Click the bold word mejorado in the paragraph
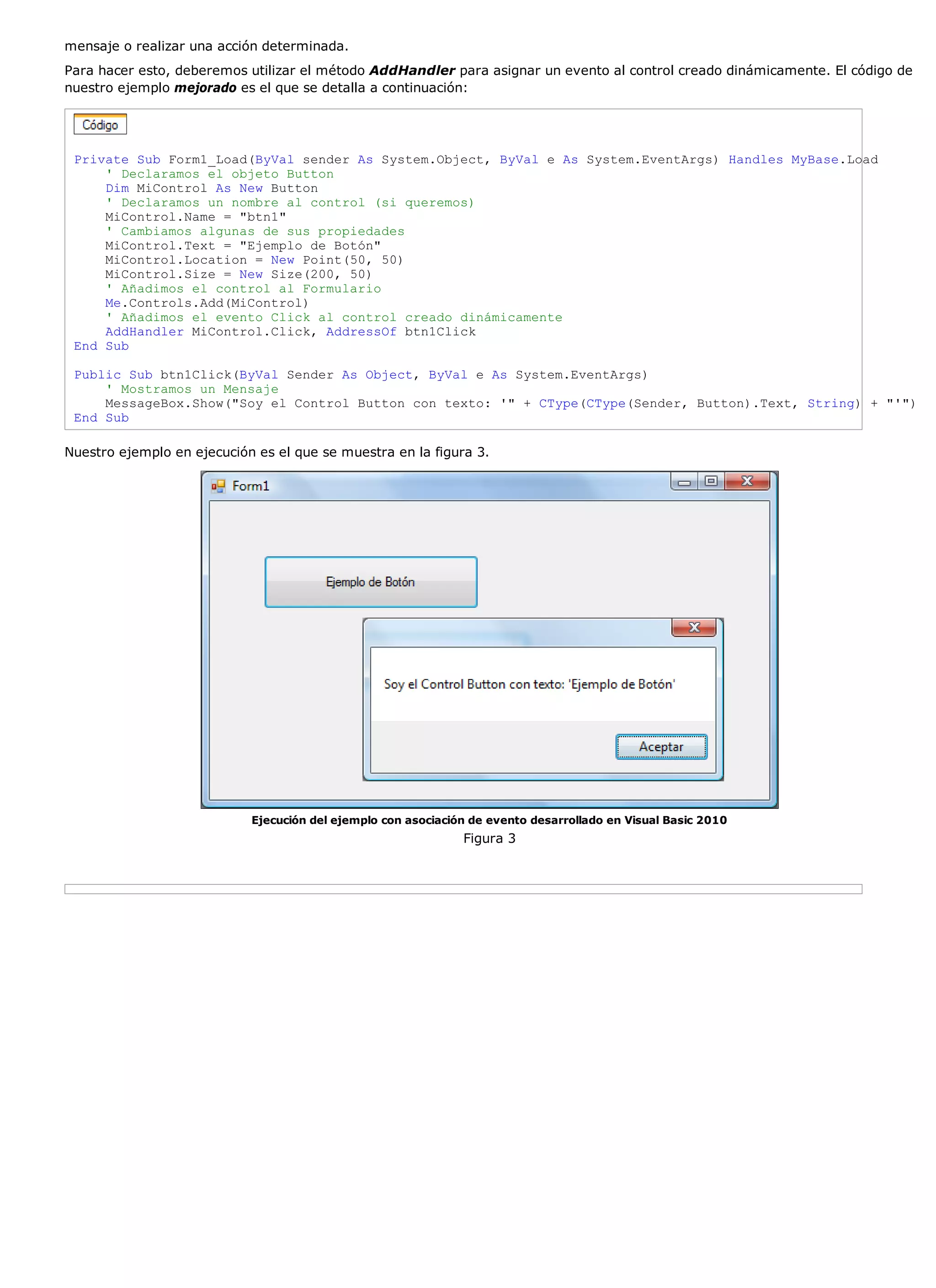The image size is (936, 1288). [205, 87]
